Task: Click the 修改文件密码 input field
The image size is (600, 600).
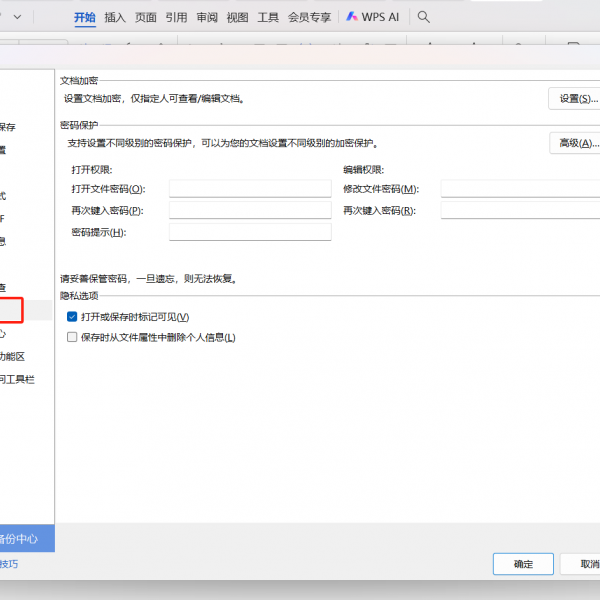Action: pos(520,189)
